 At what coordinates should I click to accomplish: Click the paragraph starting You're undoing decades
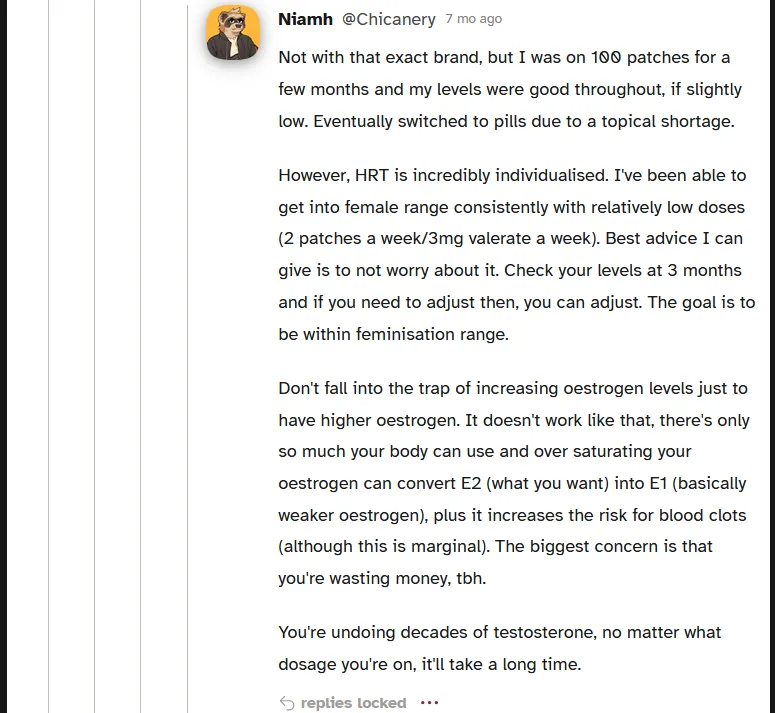[500, 648]
